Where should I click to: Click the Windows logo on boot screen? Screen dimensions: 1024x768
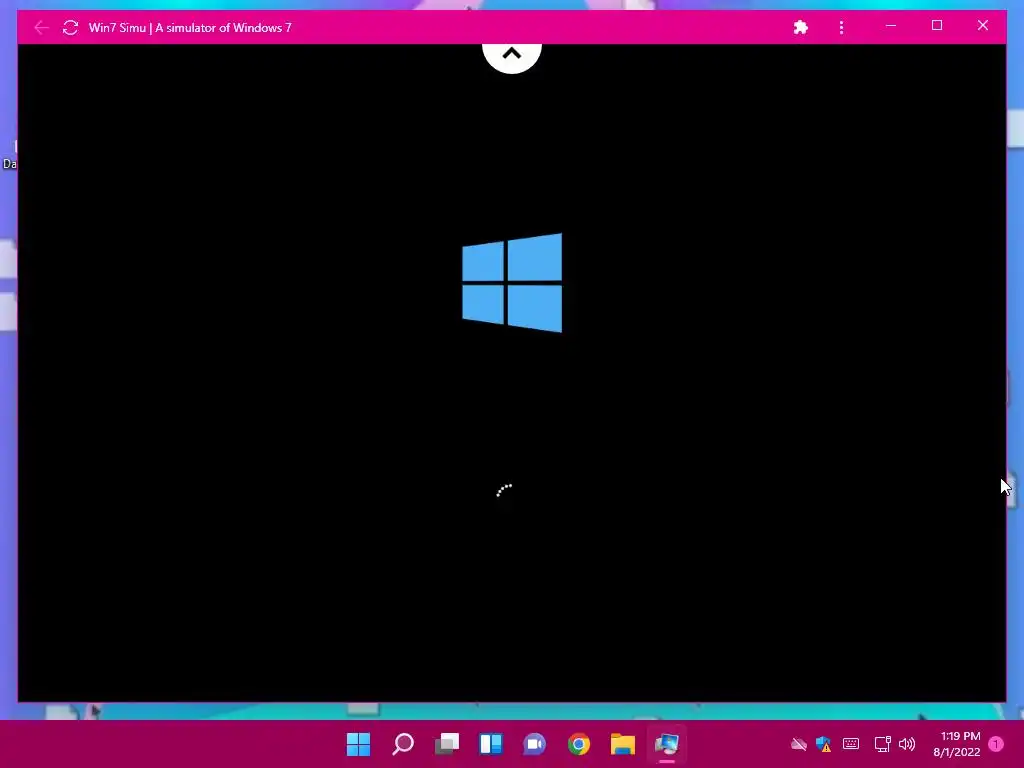512,283
